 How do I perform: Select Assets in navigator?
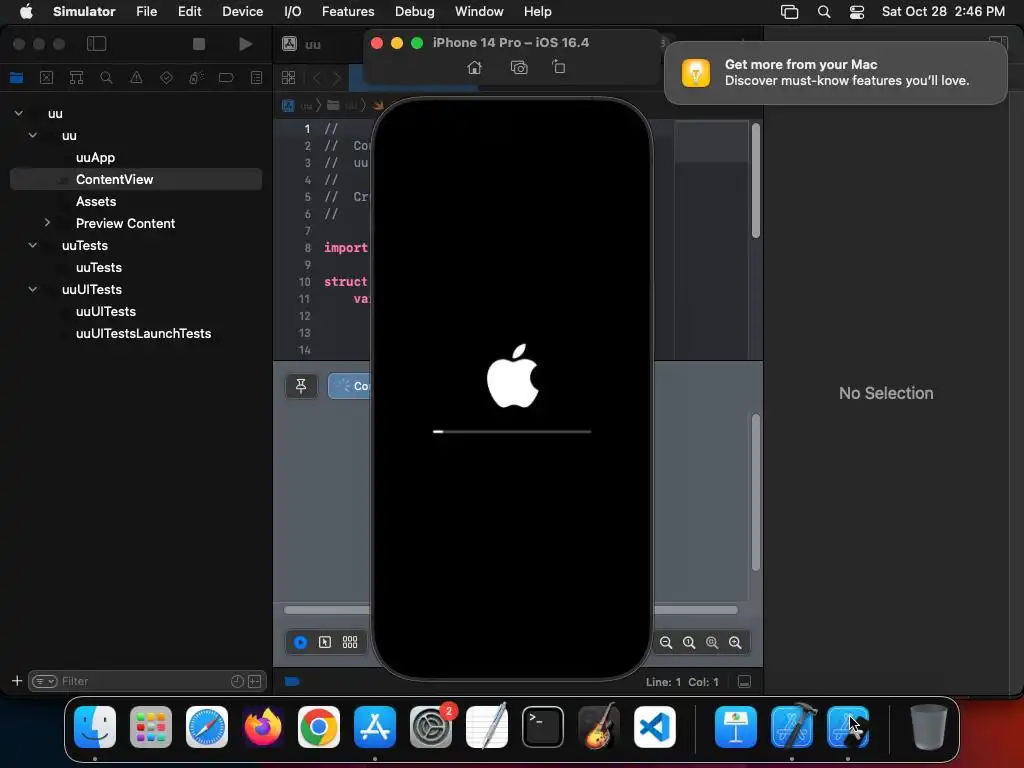pos(96,202)
